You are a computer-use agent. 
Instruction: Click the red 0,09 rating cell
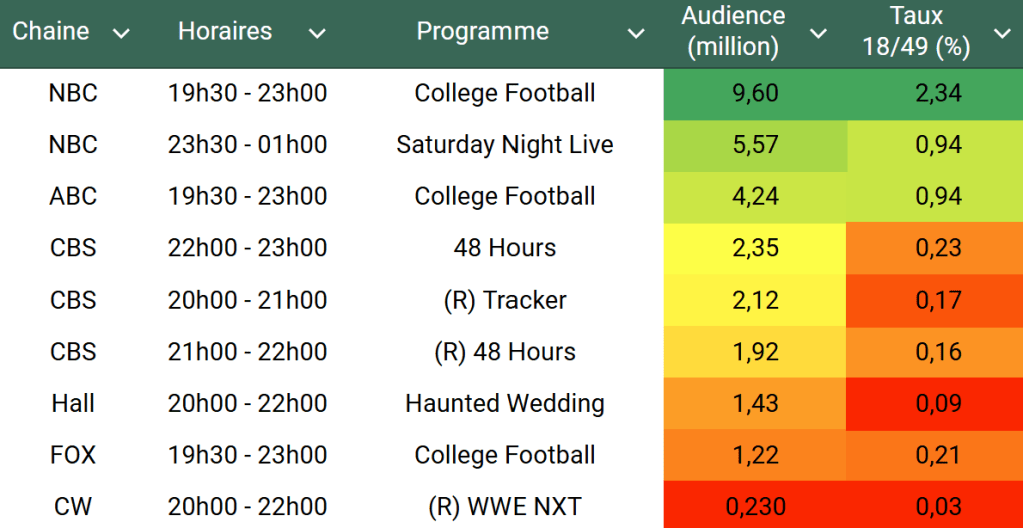(938, 404)
